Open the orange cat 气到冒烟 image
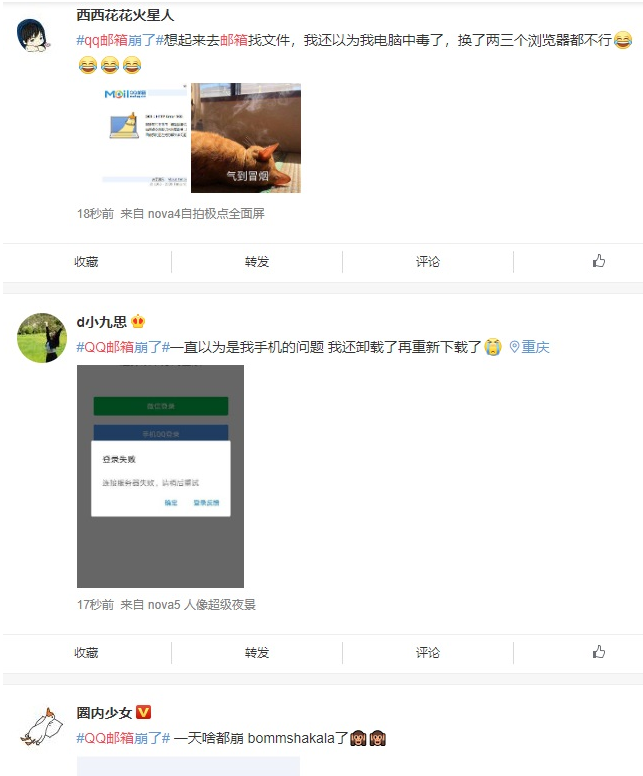Viewport: 643px width, 776px height. [246, 138]
